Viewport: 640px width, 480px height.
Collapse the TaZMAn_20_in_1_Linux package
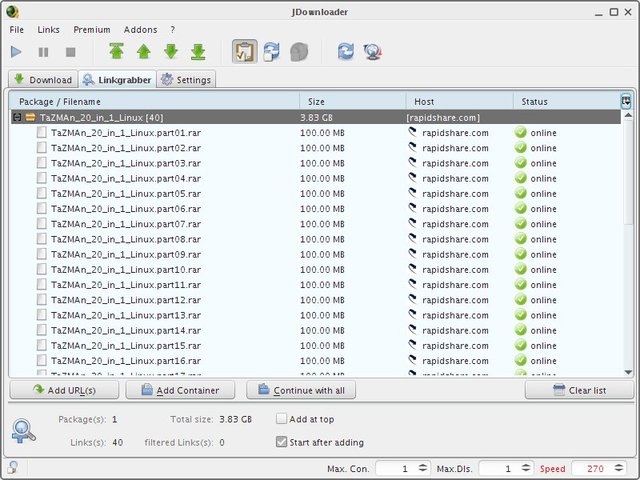(17, 118)
